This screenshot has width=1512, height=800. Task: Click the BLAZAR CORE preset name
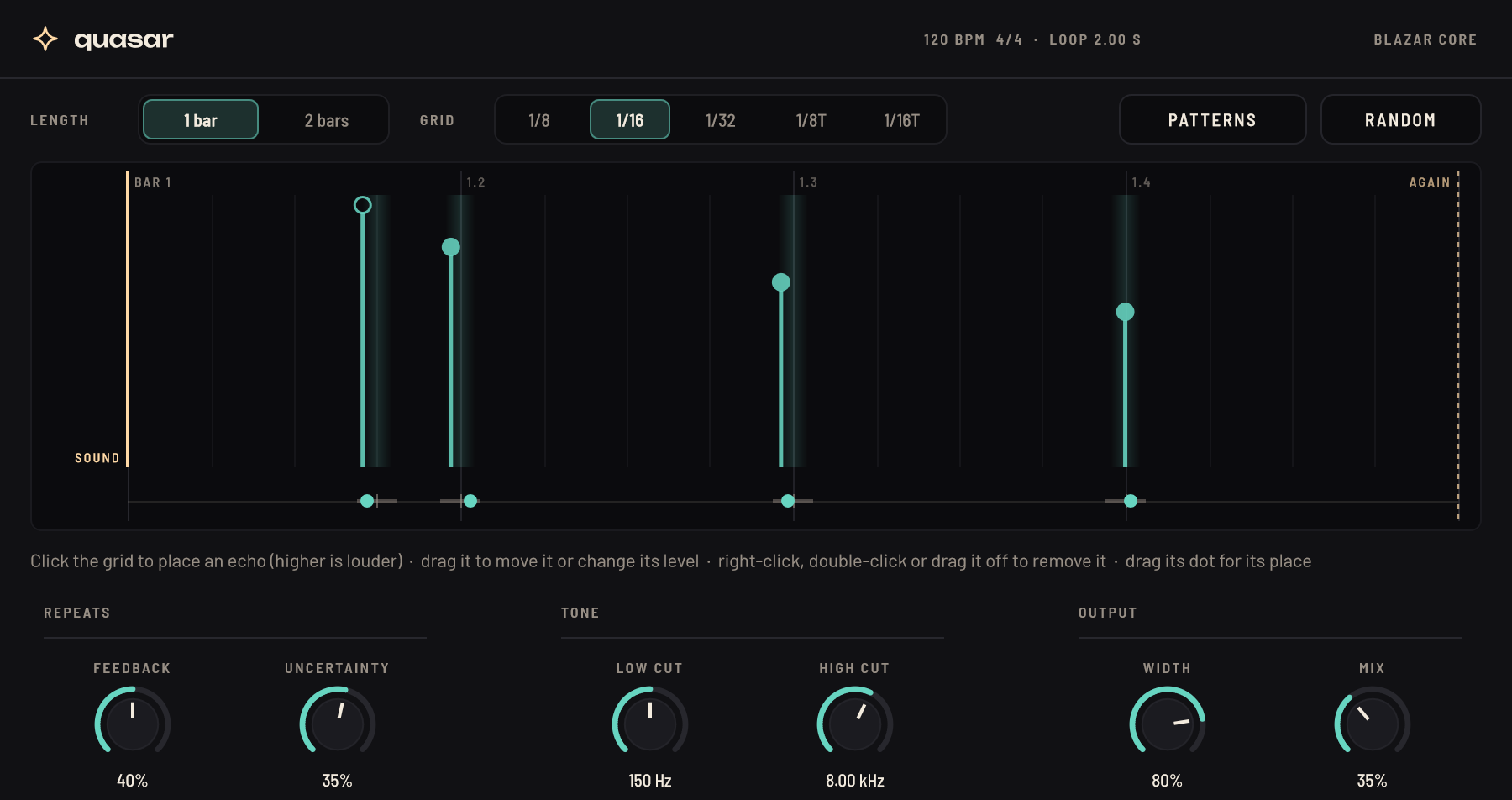1425,39
